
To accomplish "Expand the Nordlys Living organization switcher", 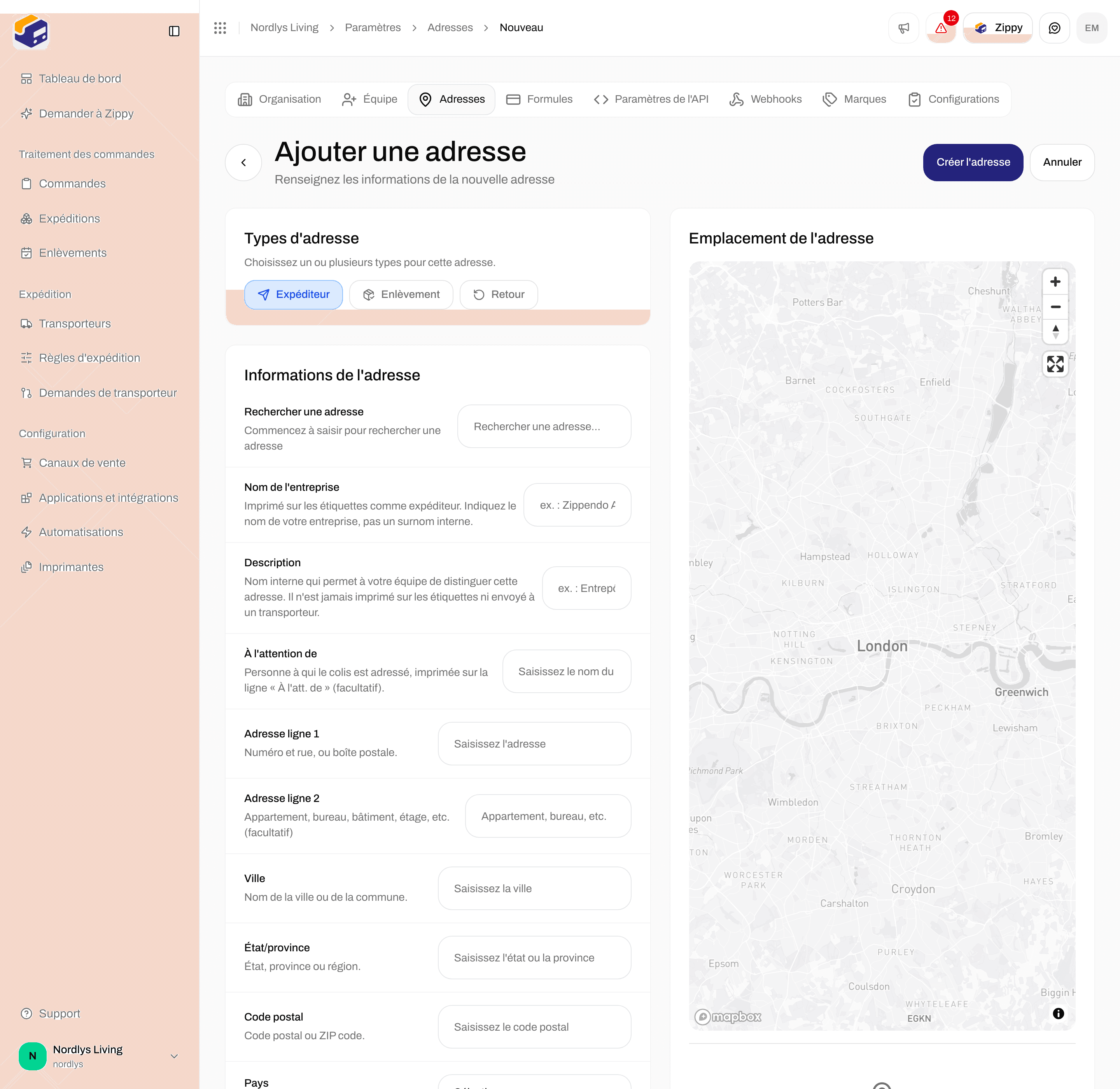I will (100, 1056).
